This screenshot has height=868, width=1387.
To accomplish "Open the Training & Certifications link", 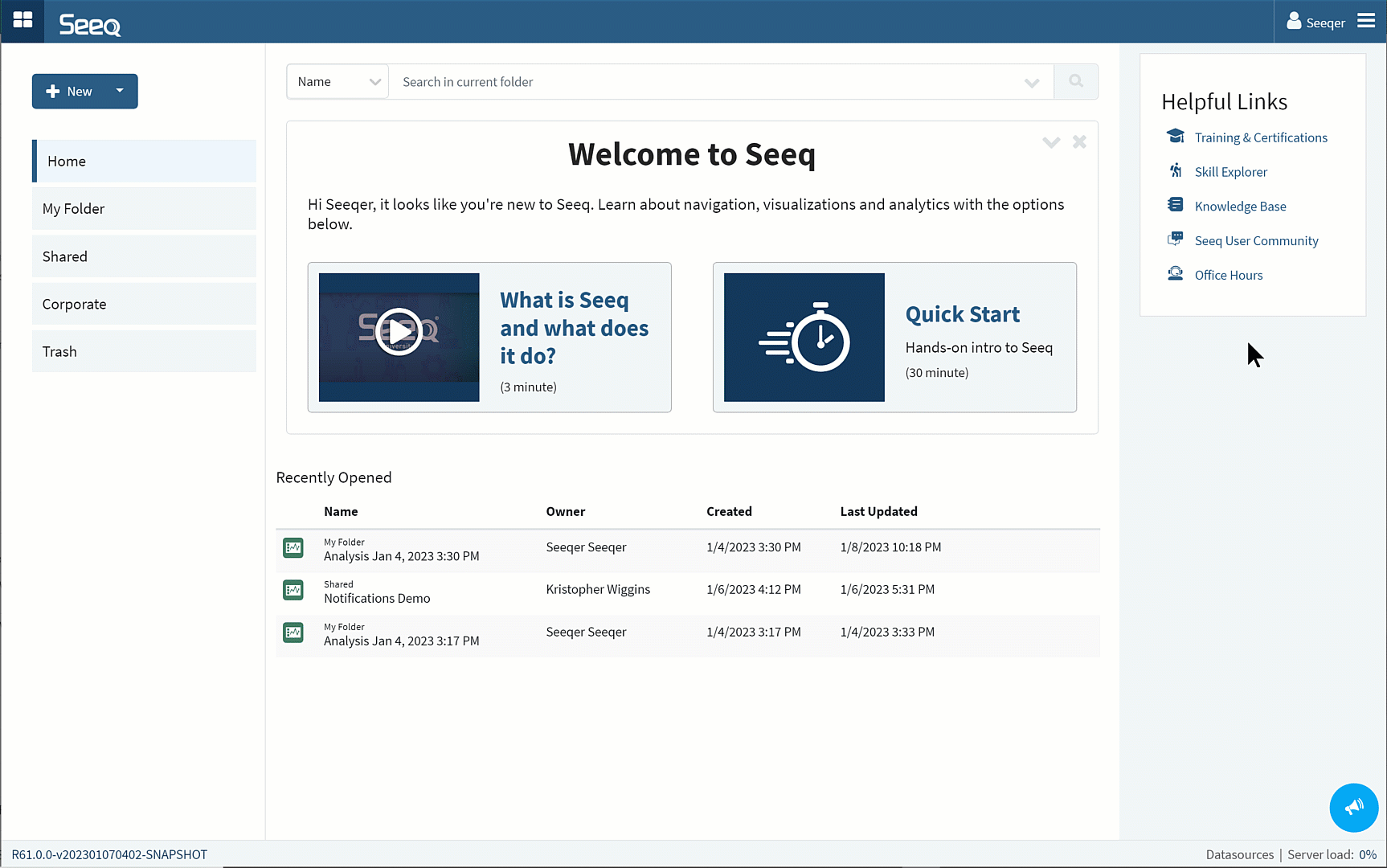I will [x=1261, y=137].
